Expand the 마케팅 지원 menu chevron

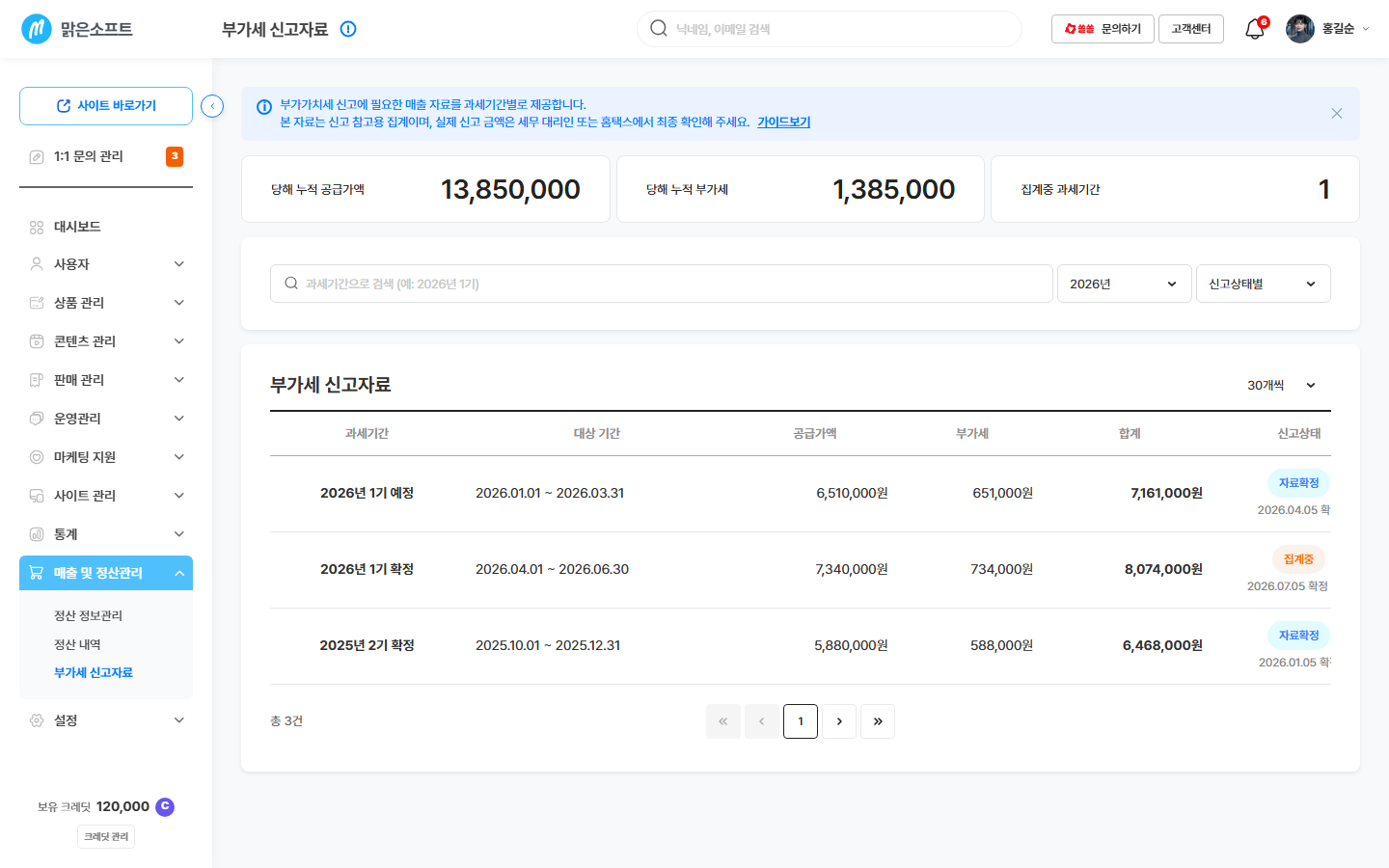pos(179,457)
